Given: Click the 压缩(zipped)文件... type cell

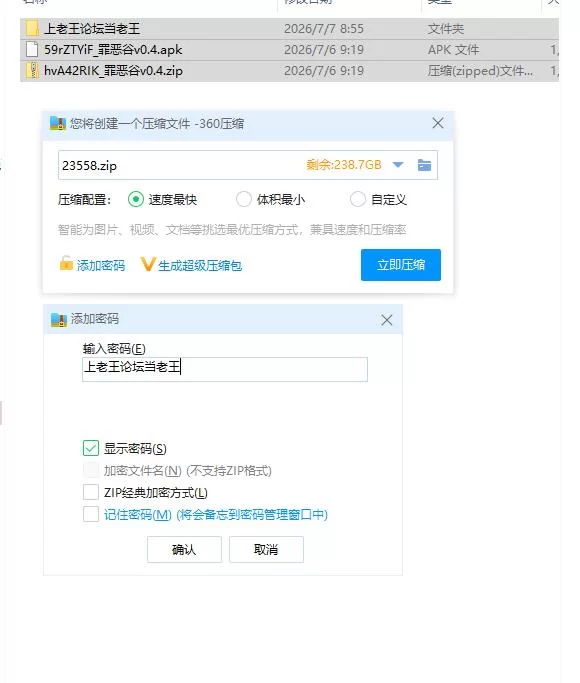Looking at the screenshot, I should point(480,71).
